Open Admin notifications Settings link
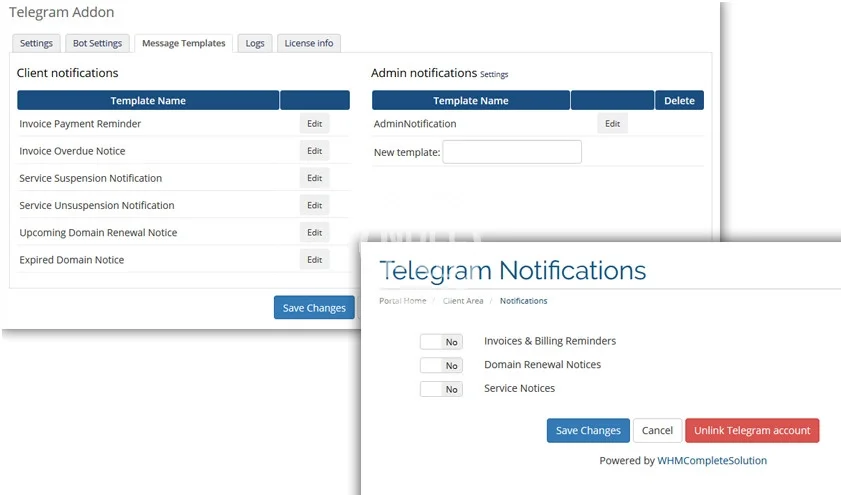 pos(494,75)
